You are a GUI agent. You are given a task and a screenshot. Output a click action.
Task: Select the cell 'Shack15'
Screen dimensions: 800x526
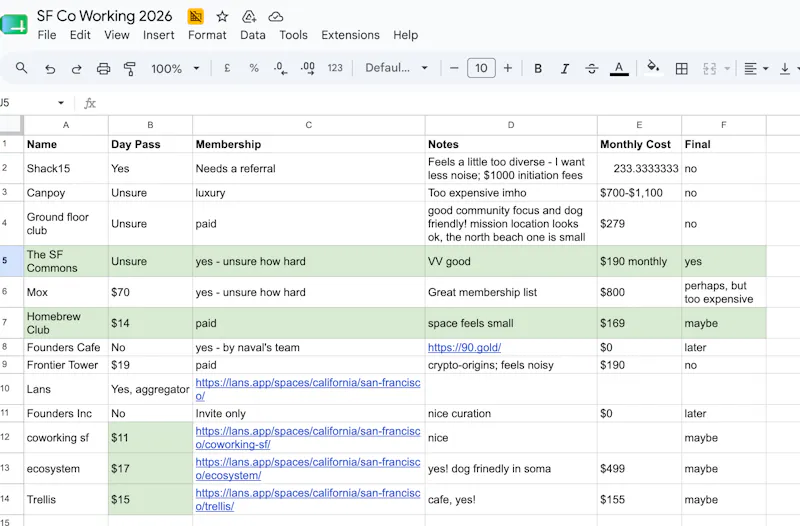click(66, 168)
